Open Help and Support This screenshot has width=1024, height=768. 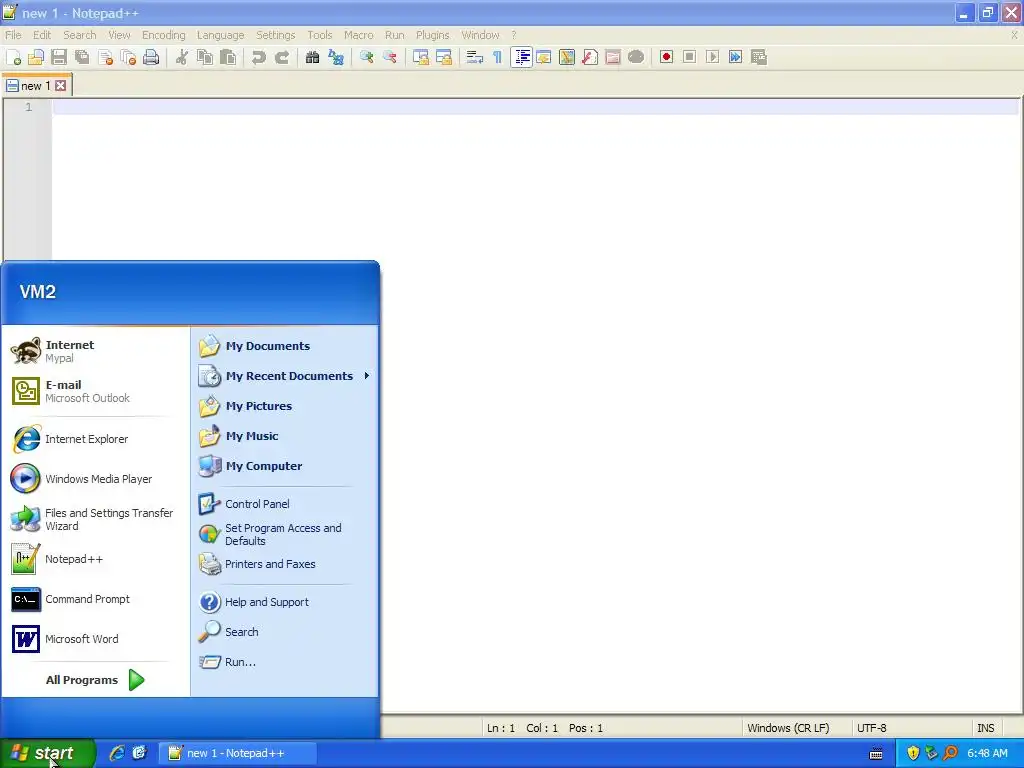click(x=285, y=602)
